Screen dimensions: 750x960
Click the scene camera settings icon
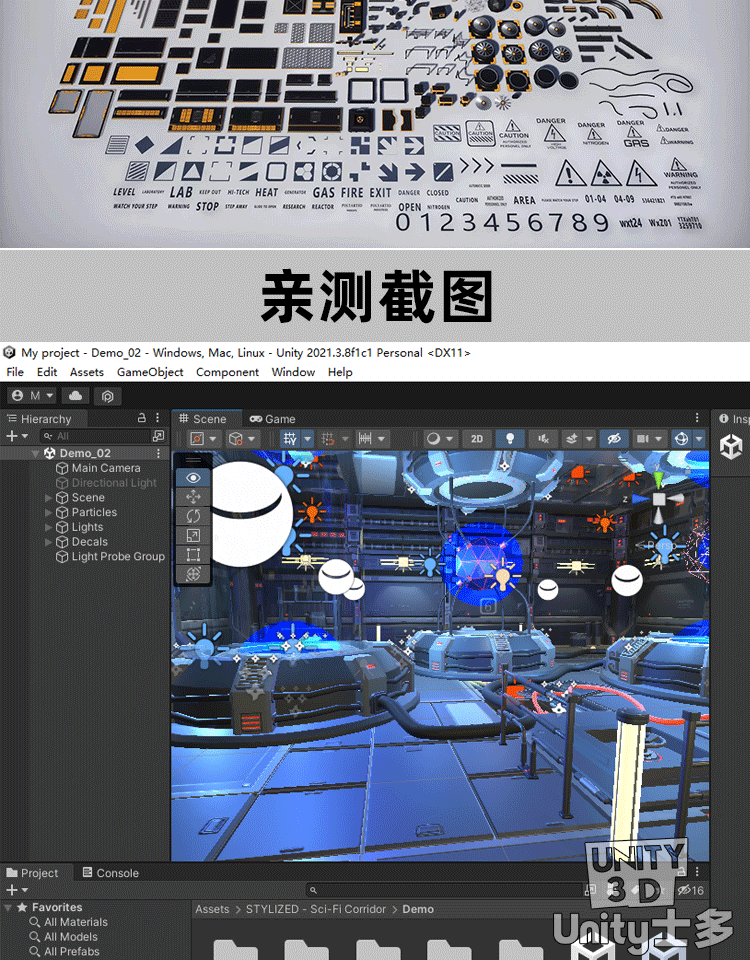click(x=642, y=438)
